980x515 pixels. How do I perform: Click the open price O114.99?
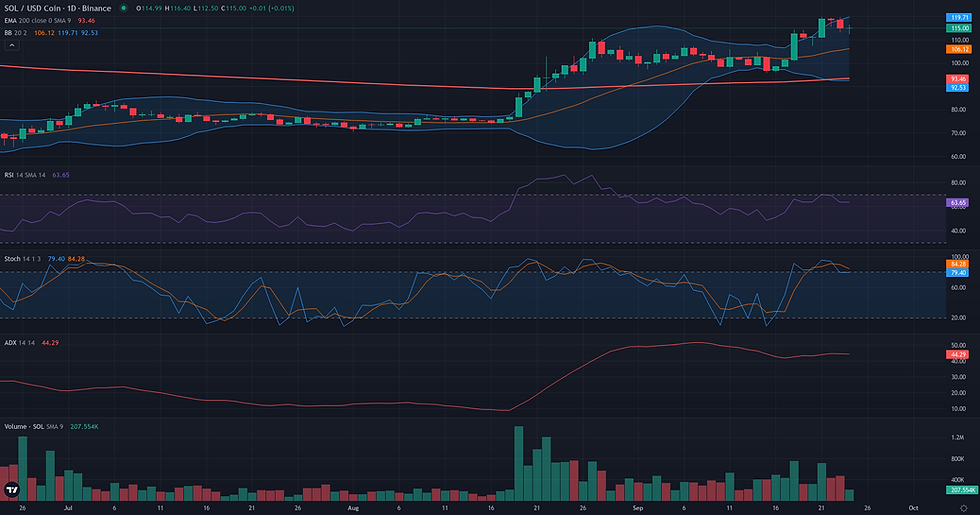(x=149, y=8)
